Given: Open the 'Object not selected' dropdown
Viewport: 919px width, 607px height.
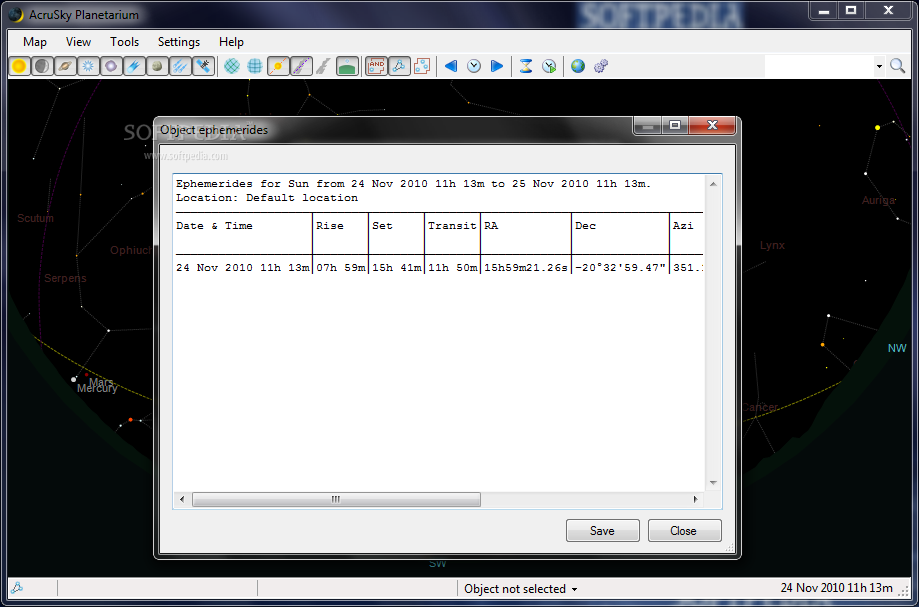Looking at the screenshot, I should [520, 589].
